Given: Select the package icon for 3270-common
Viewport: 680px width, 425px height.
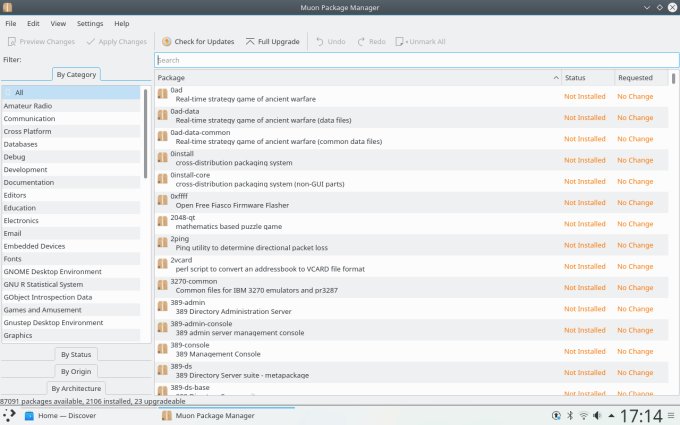Looking at the screenshot, I should [163, 285].
